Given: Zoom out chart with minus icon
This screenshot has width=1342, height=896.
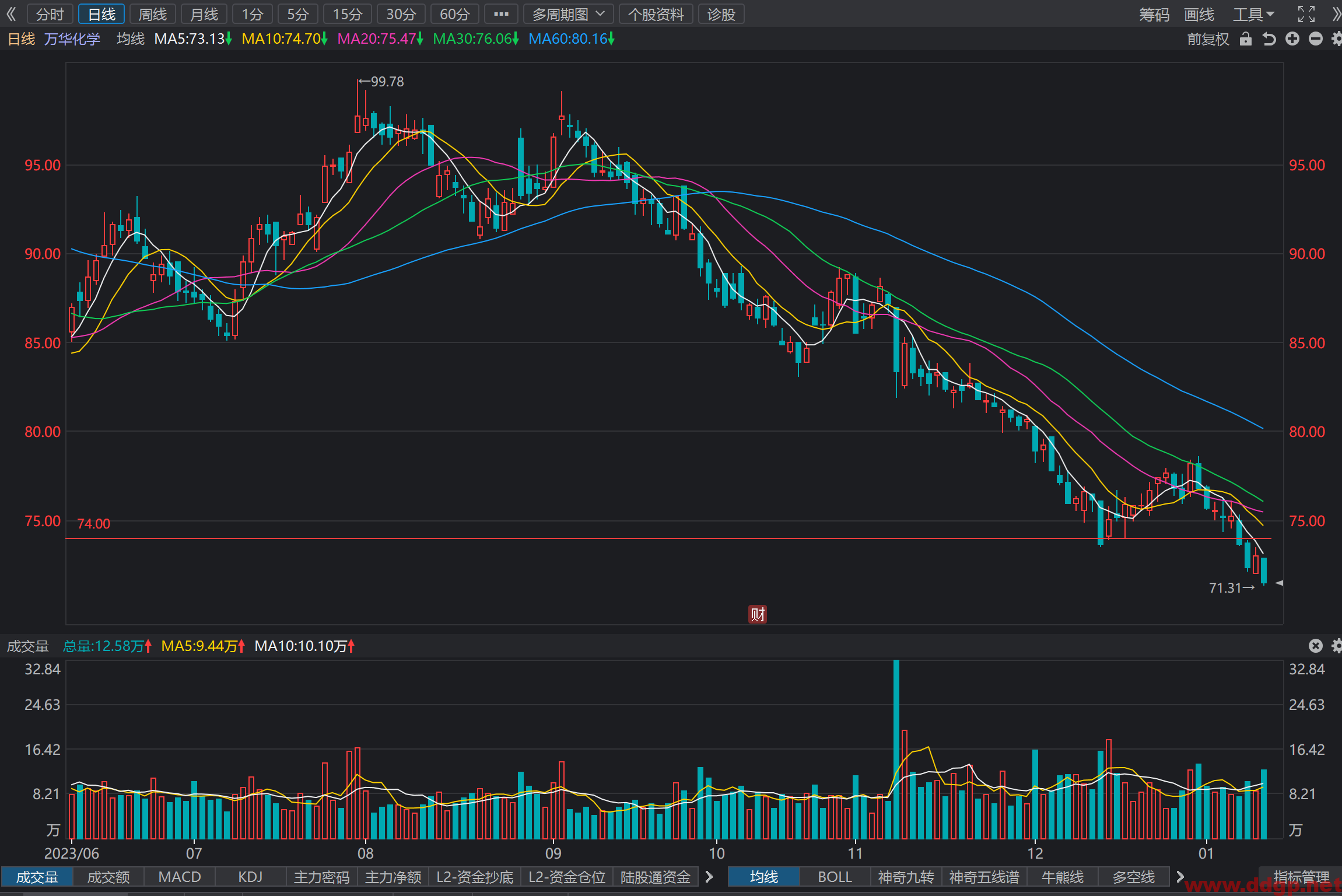Looking at the screenshot, I should [x=1315, y=39].
